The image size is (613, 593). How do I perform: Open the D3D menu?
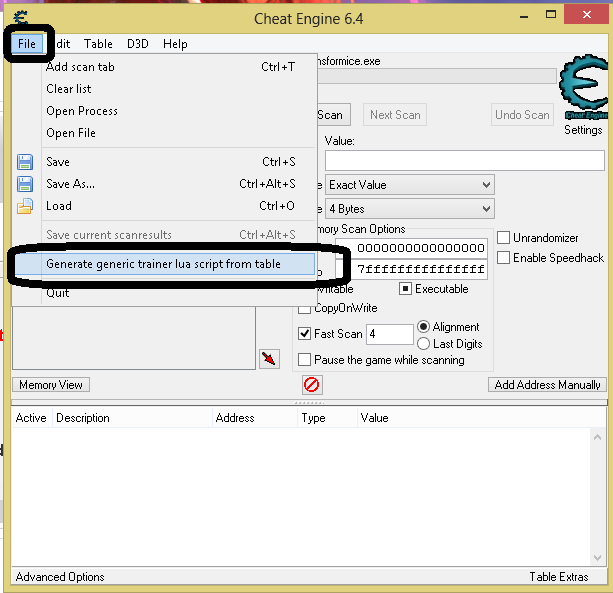pos(138,43)
